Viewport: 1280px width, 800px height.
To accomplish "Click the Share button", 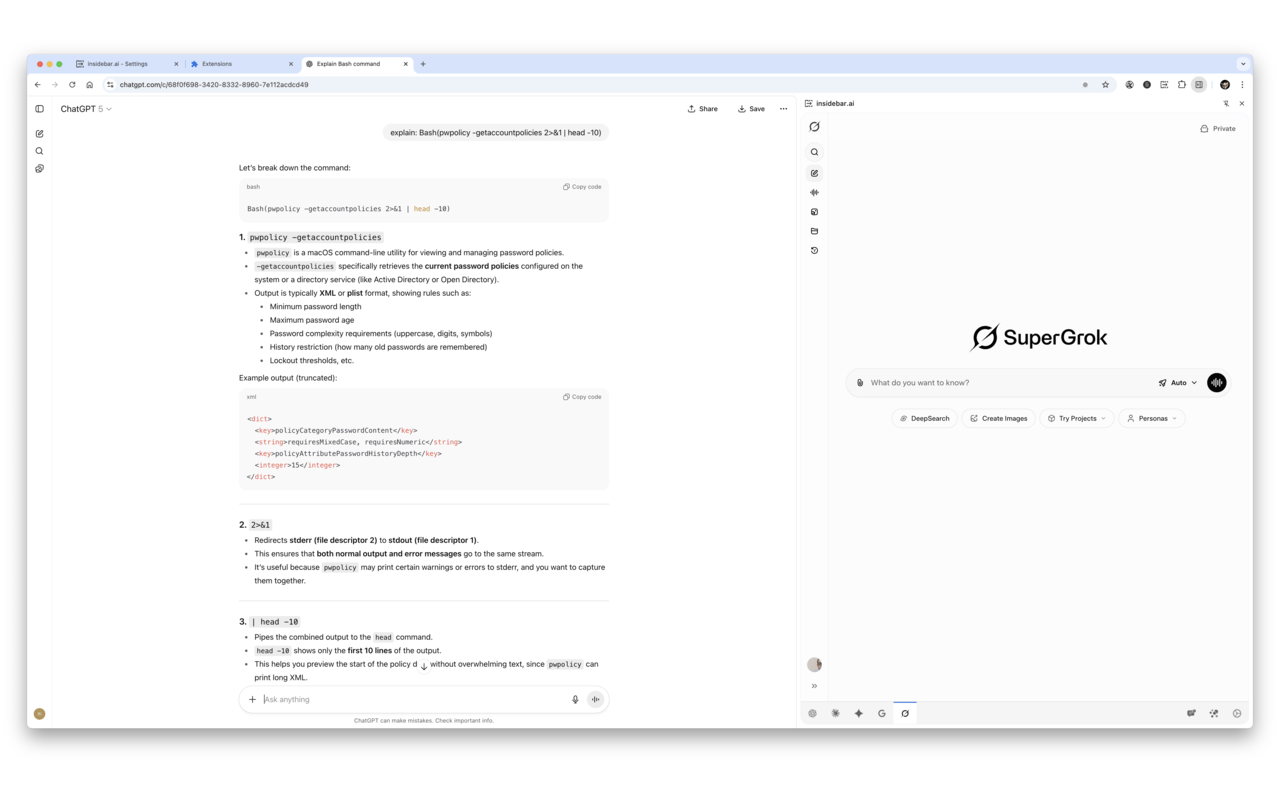I will (702, 109).
